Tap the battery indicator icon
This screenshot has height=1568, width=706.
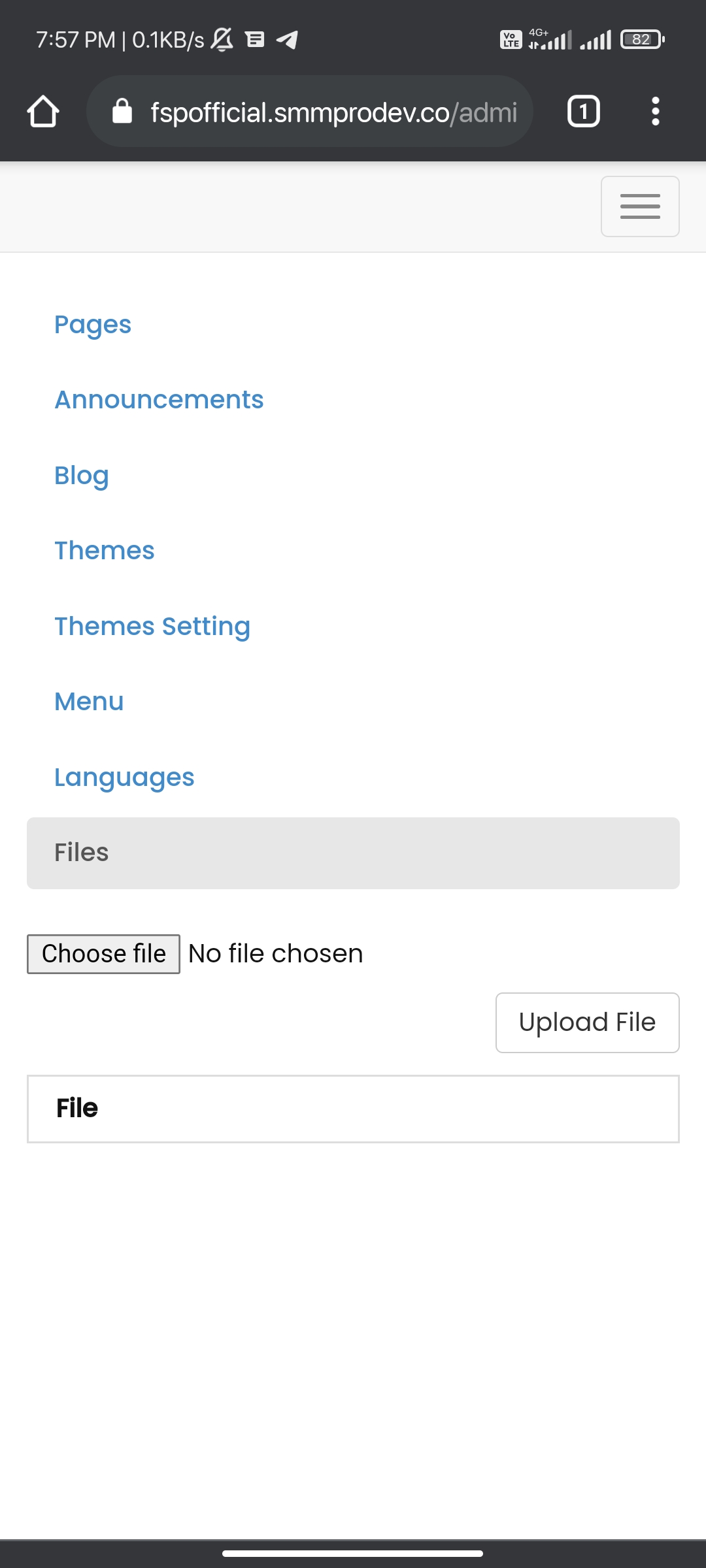(642, 40)
